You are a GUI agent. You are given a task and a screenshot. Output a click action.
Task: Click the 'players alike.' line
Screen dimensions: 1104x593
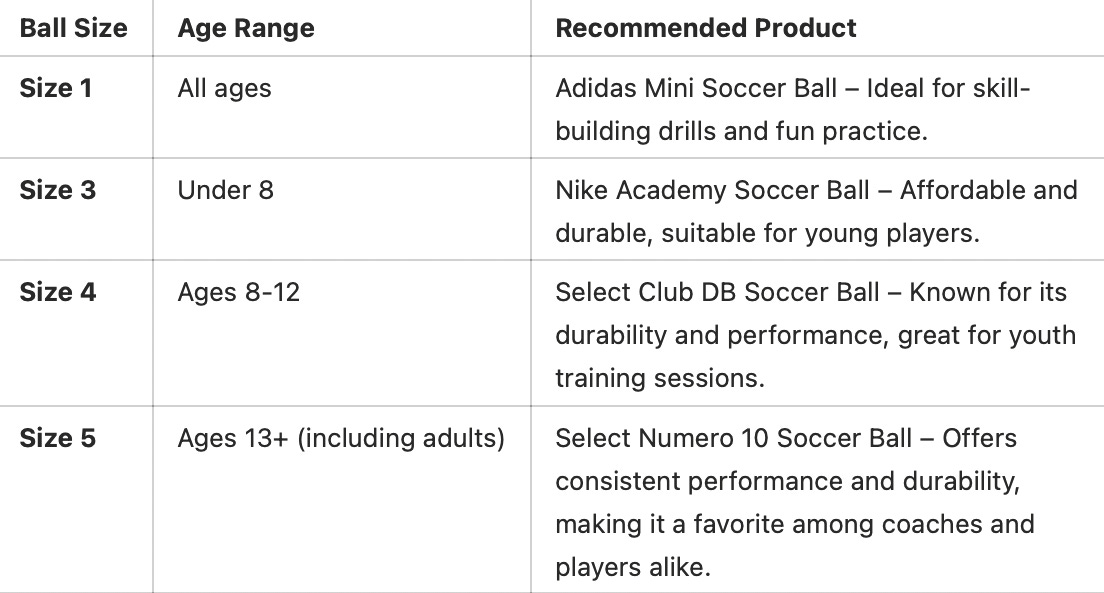click(633, 567)
